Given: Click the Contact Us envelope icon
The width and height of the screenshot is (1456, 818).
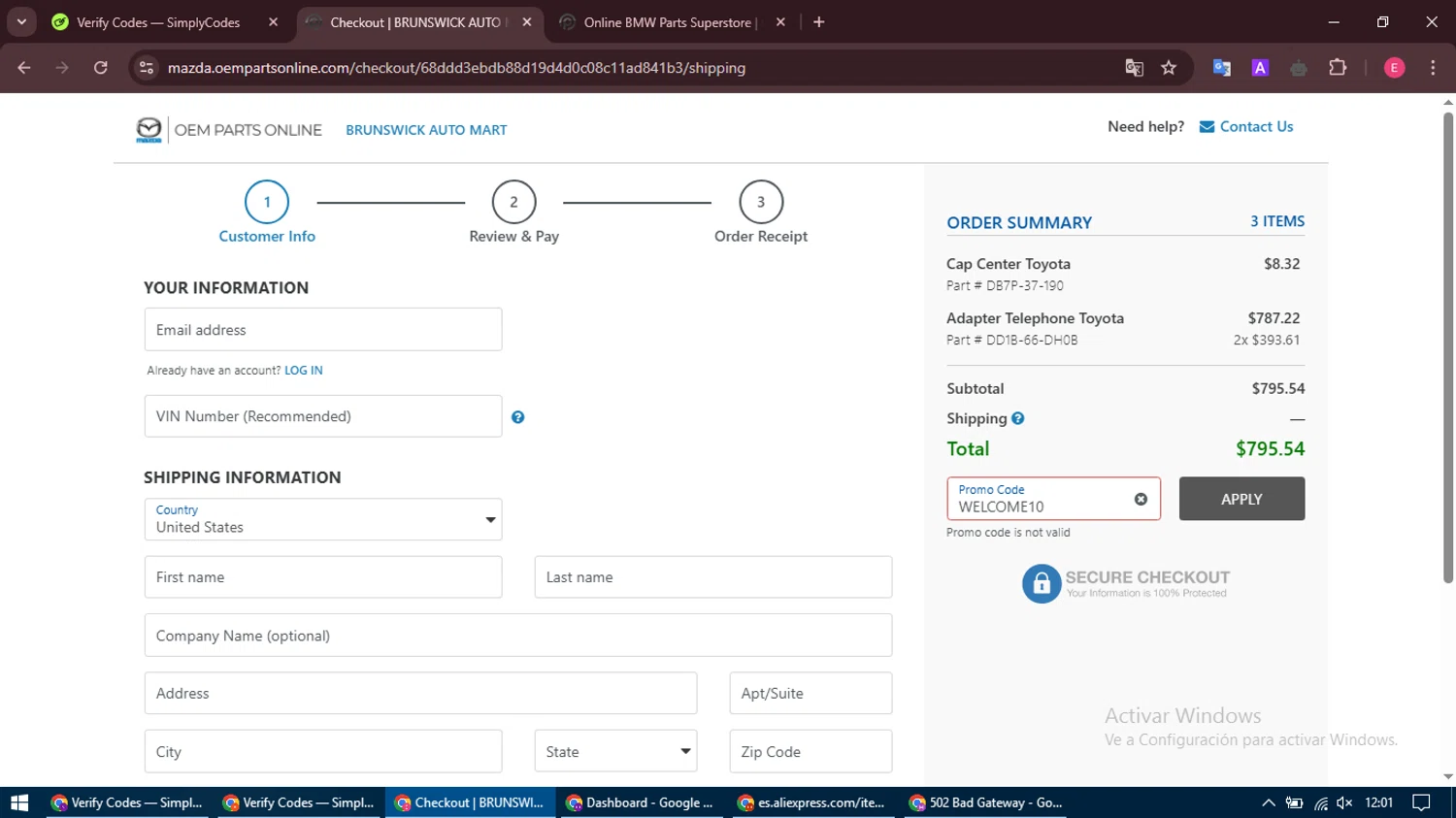Looking at the screenshot, I should pyautogui.click(x=1207, y=127).
